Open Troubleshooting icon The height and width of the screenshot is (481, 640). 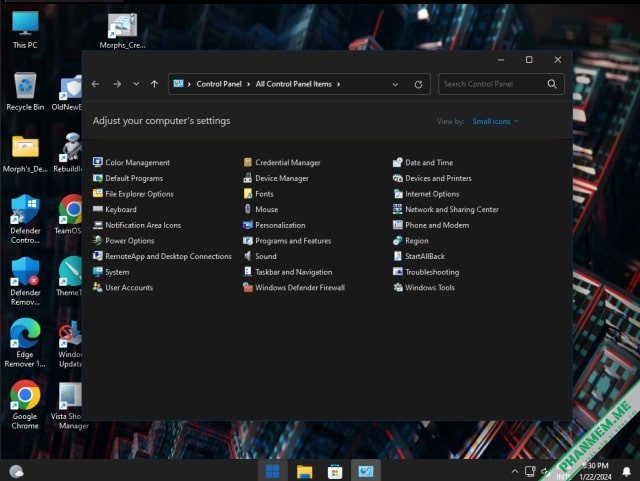coord(398,272)
